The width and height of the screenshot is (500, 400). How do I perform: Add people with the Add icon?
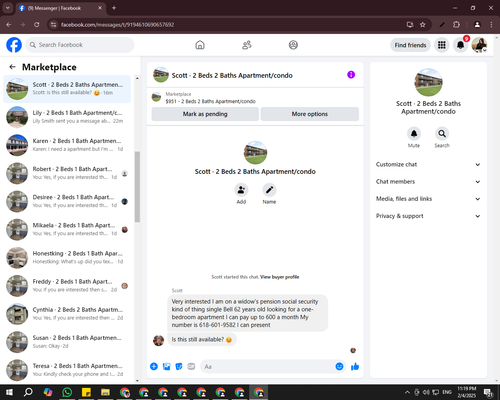[x=241, y=190]
